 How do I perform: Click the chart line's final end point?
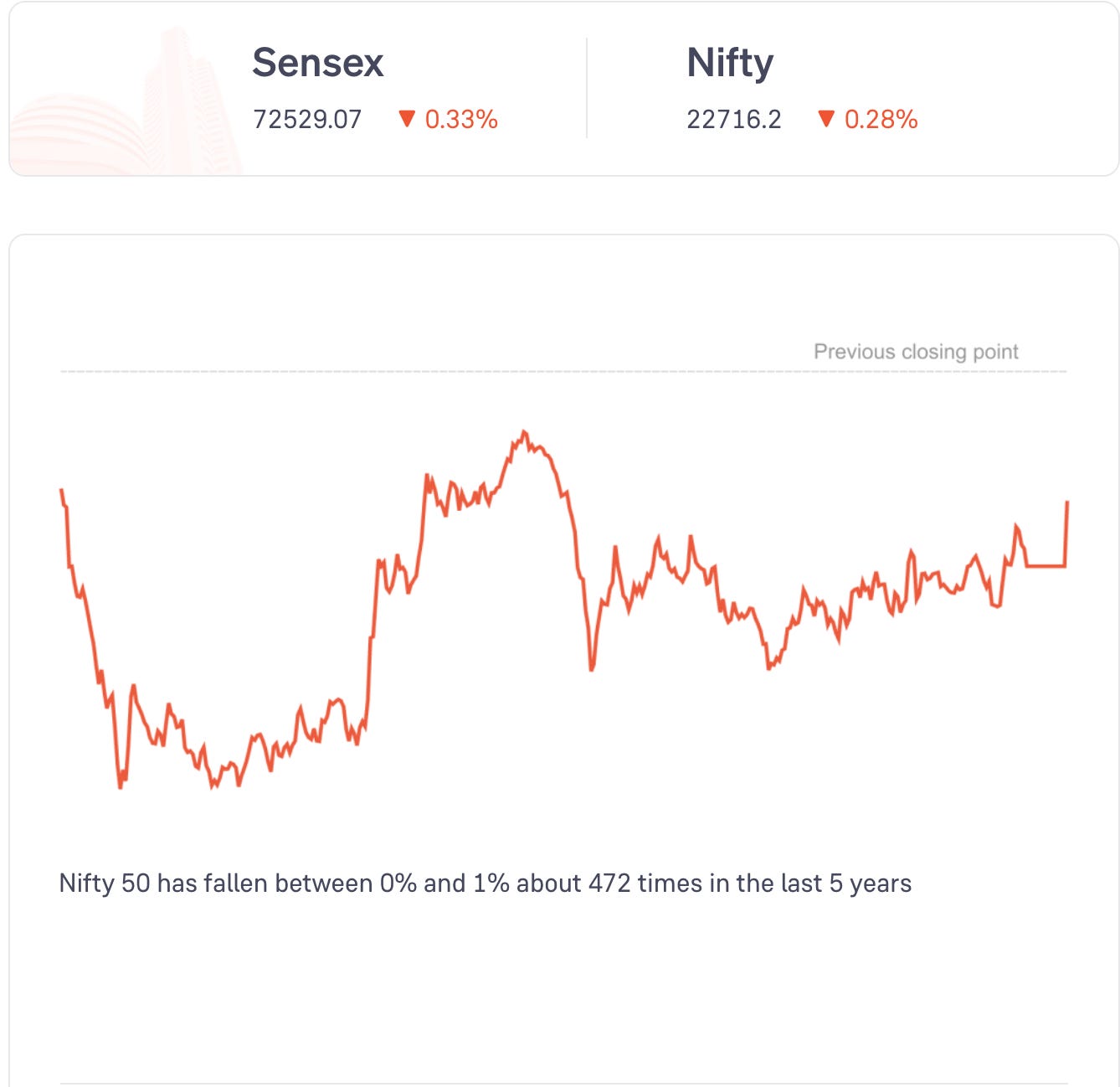(x=1067, y=502)
